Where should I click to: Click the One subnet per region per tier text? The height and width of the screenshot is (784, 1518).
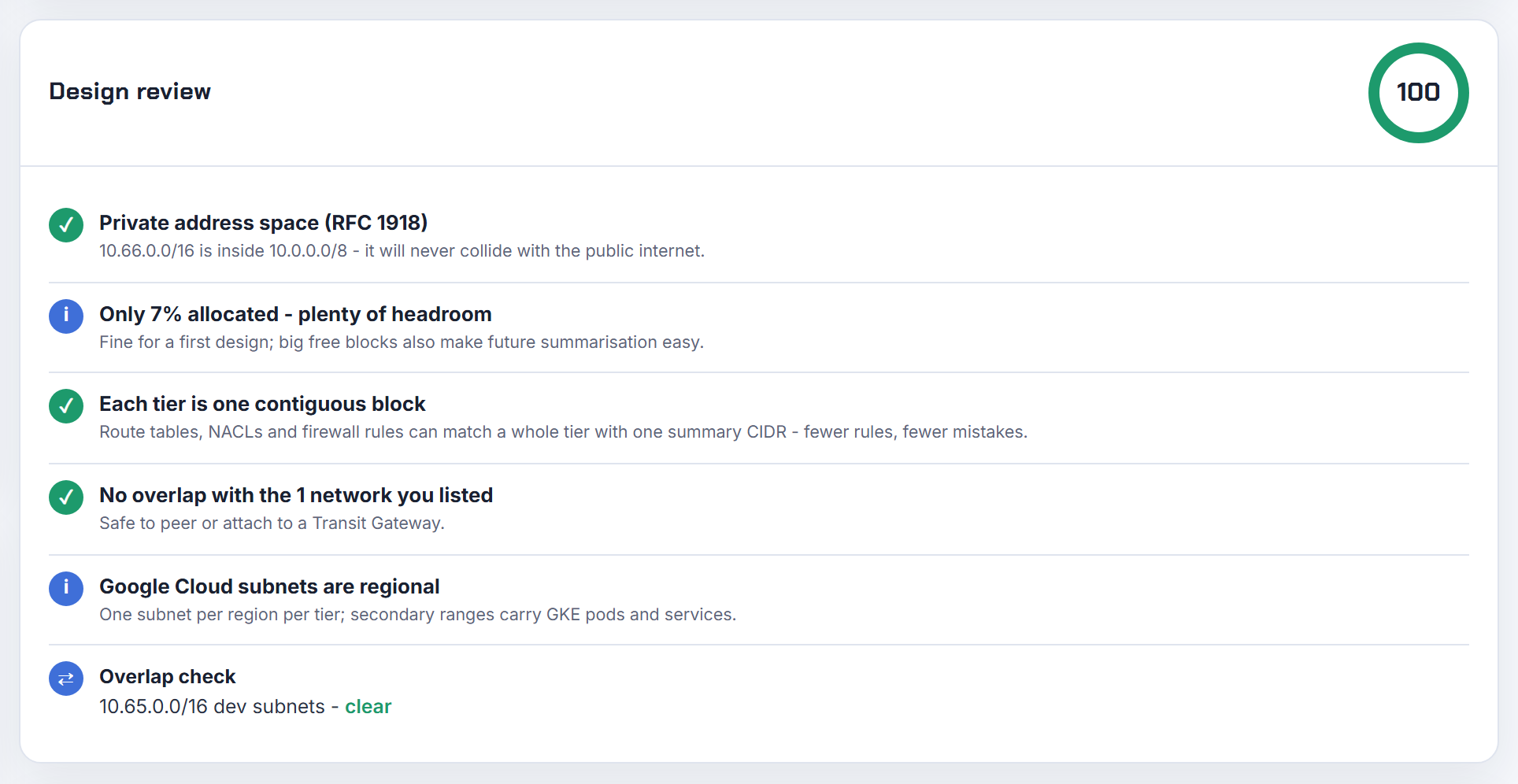[417, 615]
